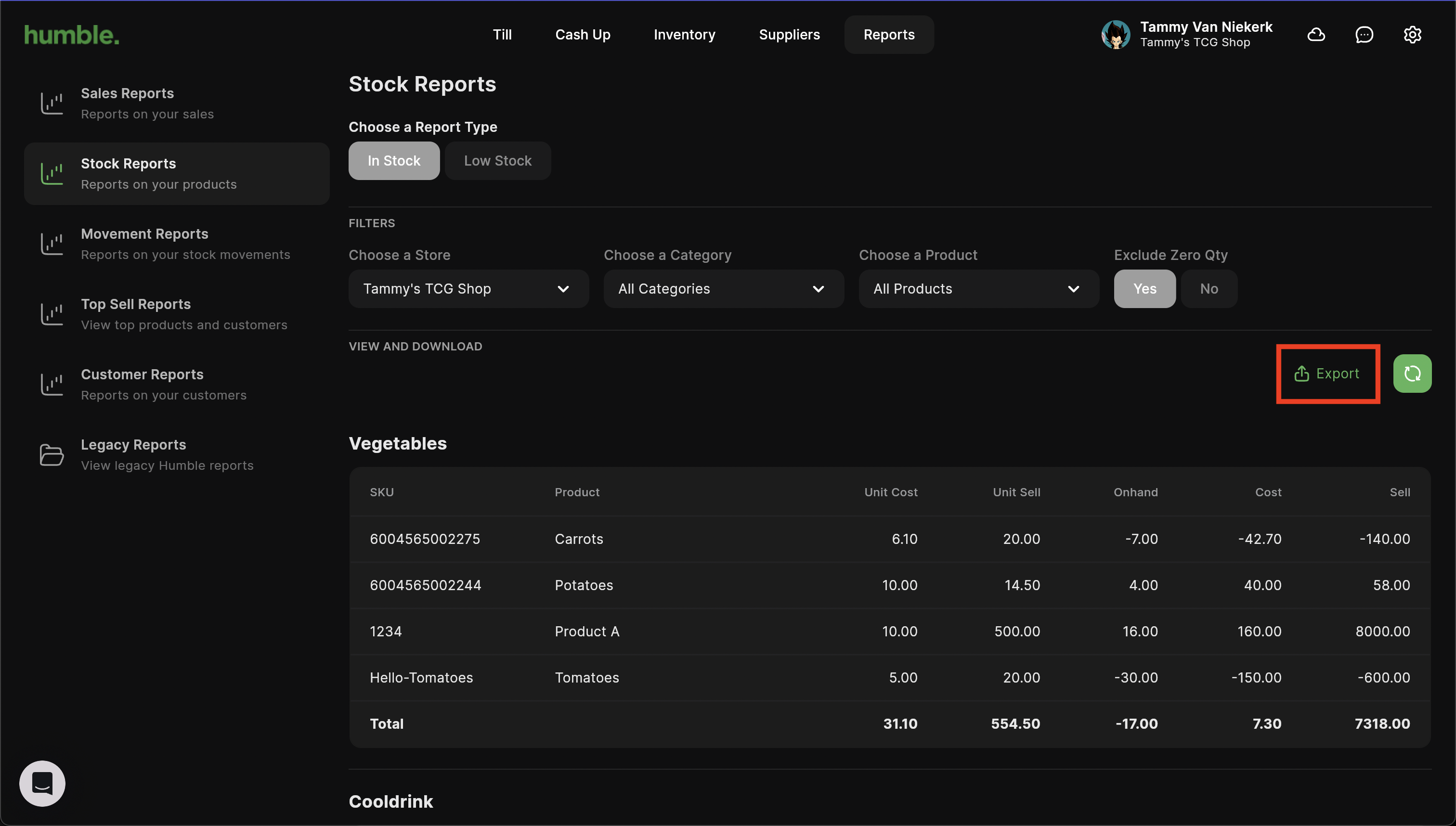Open the Suppliers tab
Image resolution: width=1456 pixels, height=826 pixels.
(x=789, y=35)
